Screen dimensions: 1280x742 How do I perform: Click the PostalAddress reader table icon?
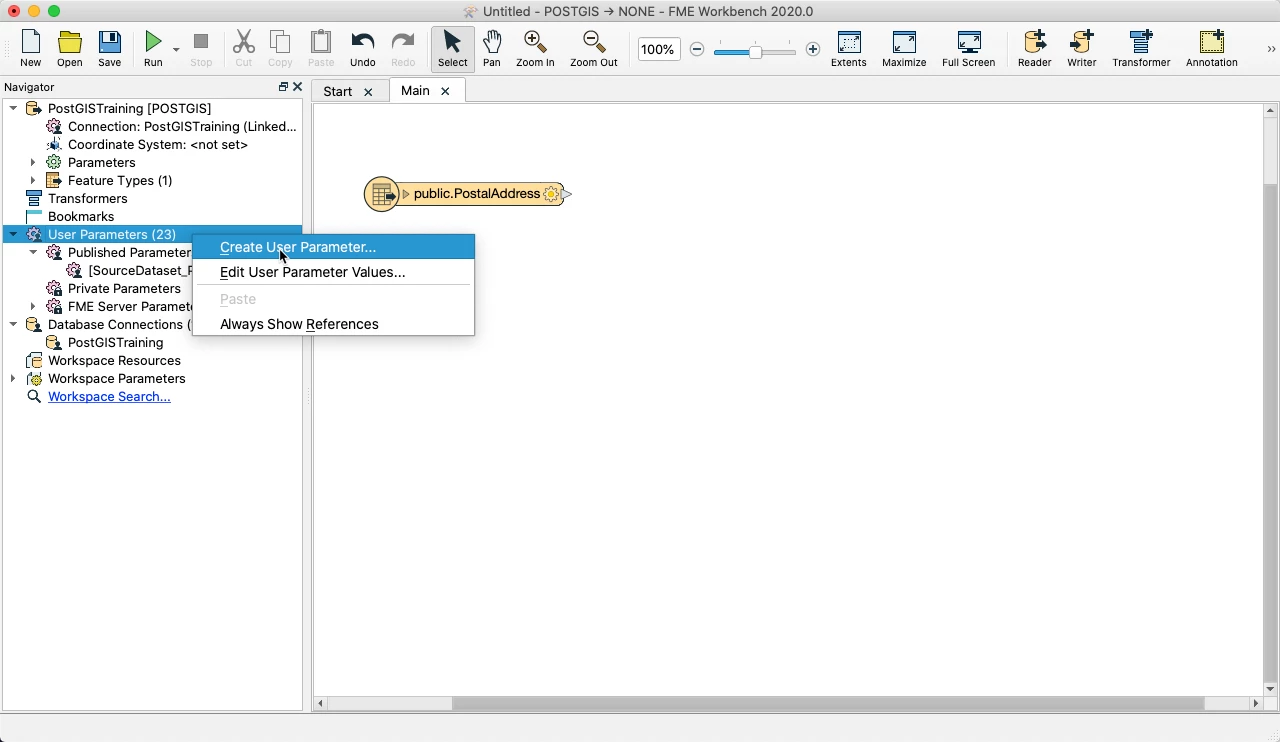tap(382, 194)
